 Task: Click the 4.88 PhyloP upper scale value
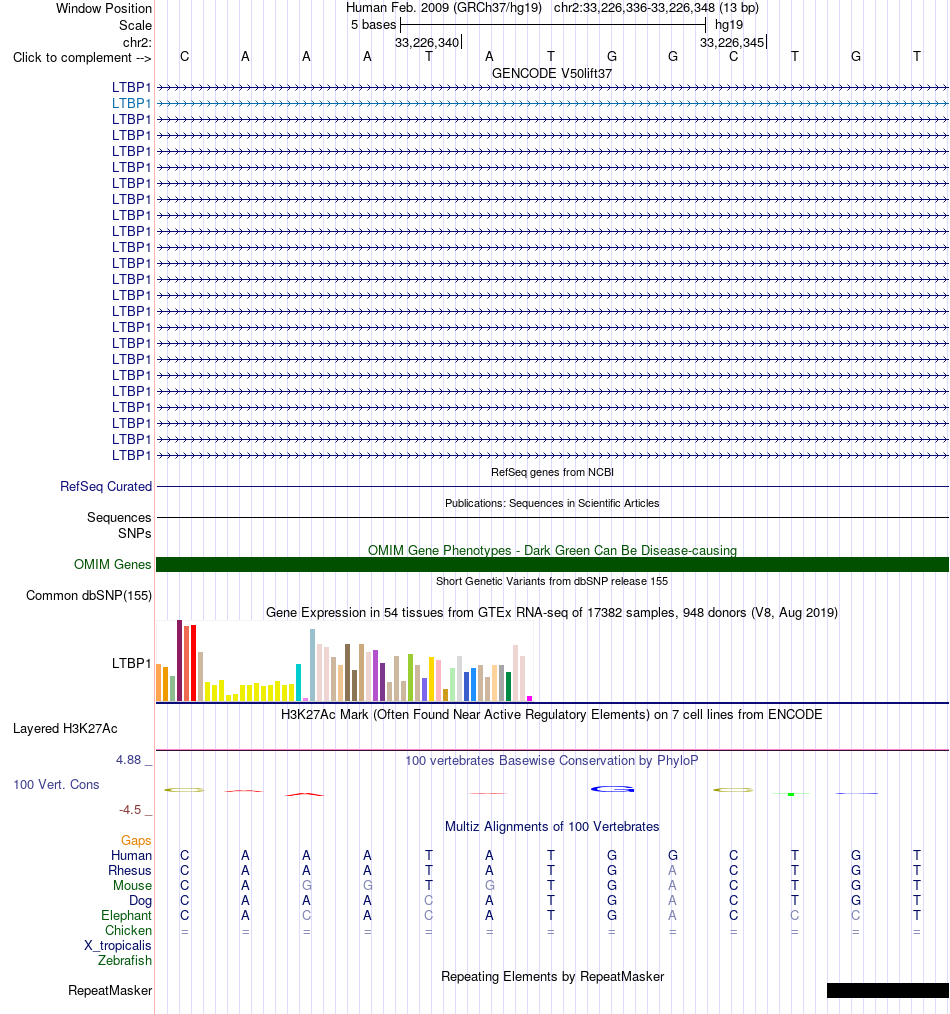128,760
